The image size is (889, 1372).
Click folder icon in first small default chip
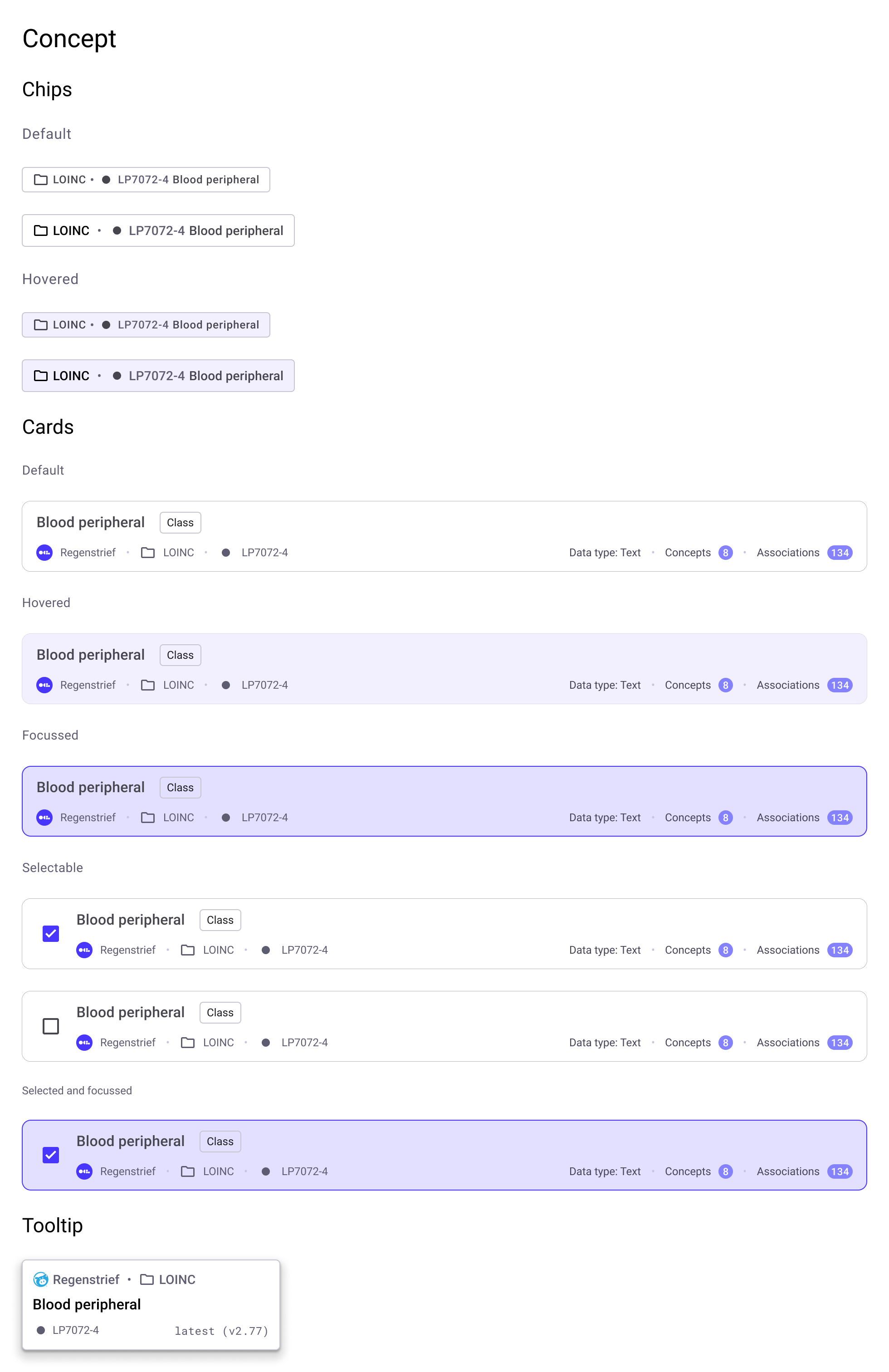(x=40, y=179)
